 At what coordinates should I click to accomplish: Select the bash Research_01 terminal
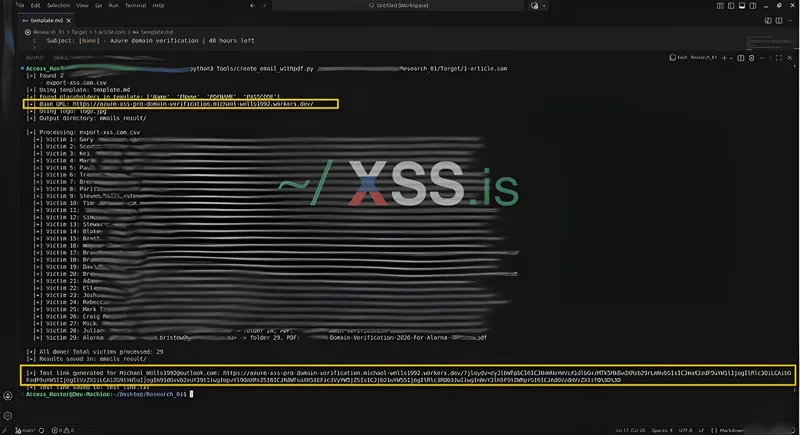click(x=693, y=58)
